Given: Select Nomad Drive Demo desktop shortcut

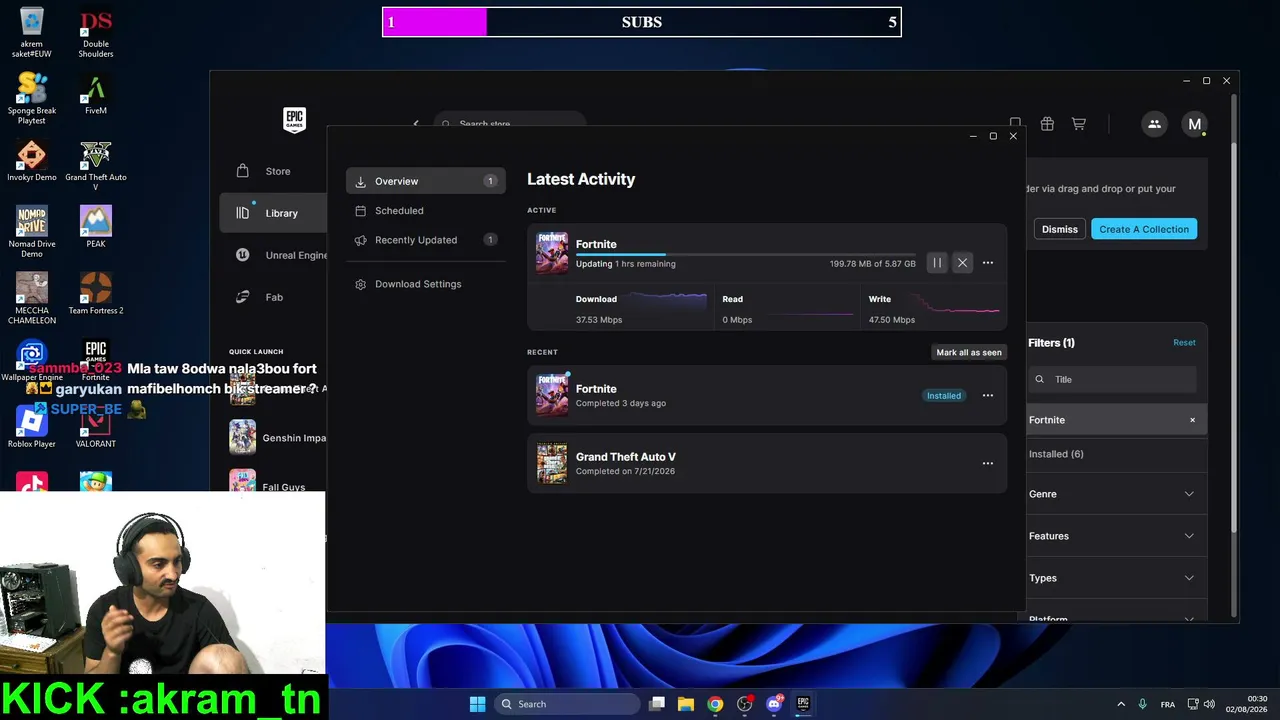Looking at the screenshot, I should pyautogui.click(x=32, y=231).
